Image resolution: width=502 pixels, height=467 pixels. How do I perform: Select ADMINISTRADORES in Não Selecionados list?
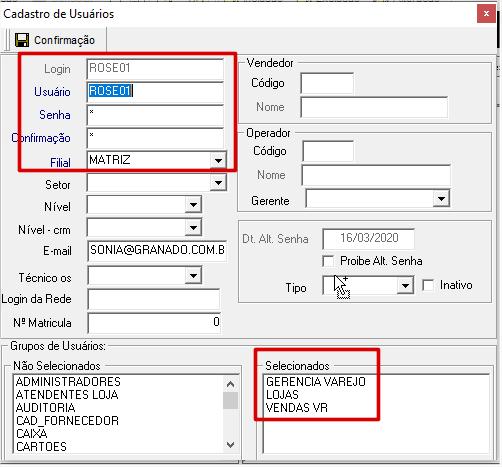(x=68, y=382)
